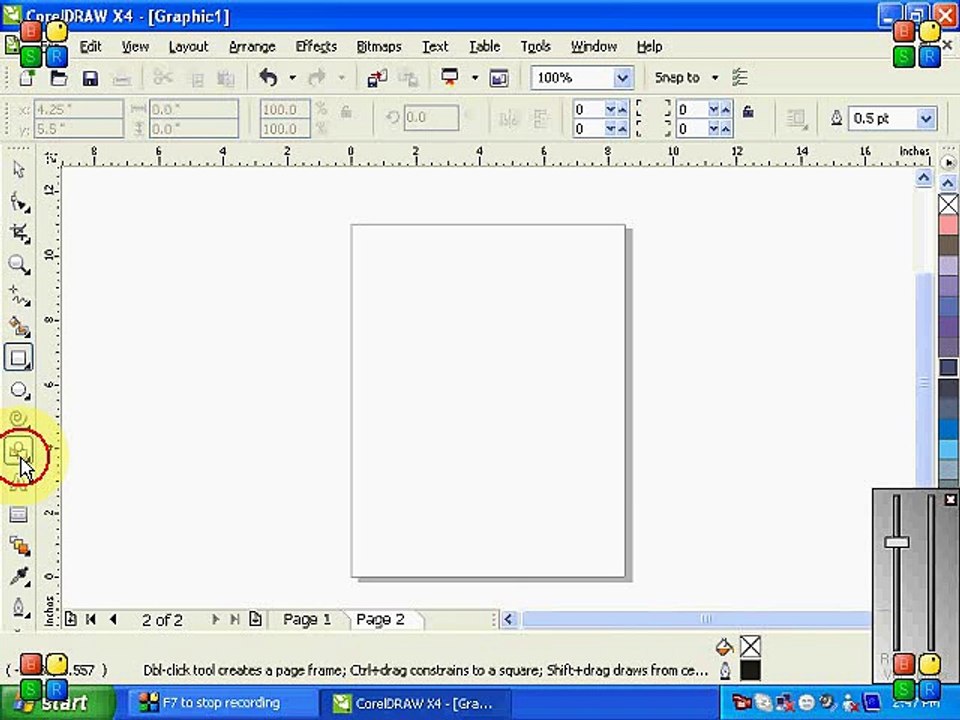The image size is (960, 720).
Task: Select the Zoom magnifier tool
Action: (19, 264)
